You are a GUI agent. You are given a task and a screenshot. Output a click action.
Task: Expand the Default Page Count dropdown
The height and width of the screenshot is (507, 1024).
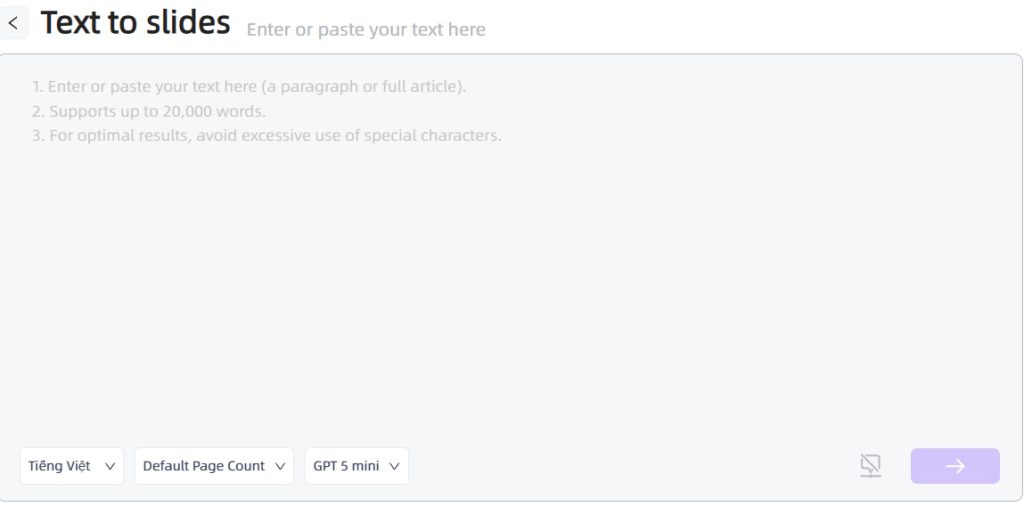pyautogui.click(x=214, y=466)
